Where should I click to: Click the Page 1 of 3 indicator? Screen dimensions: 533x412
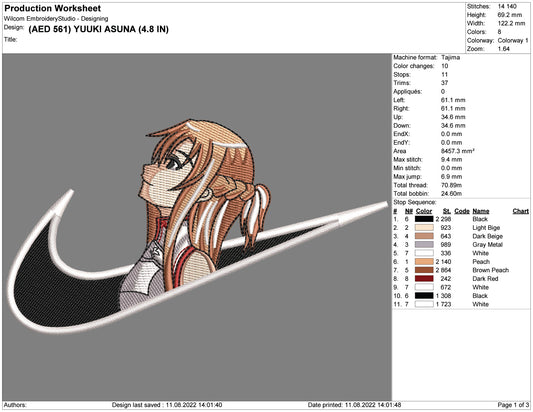click(x=513, y=405)
